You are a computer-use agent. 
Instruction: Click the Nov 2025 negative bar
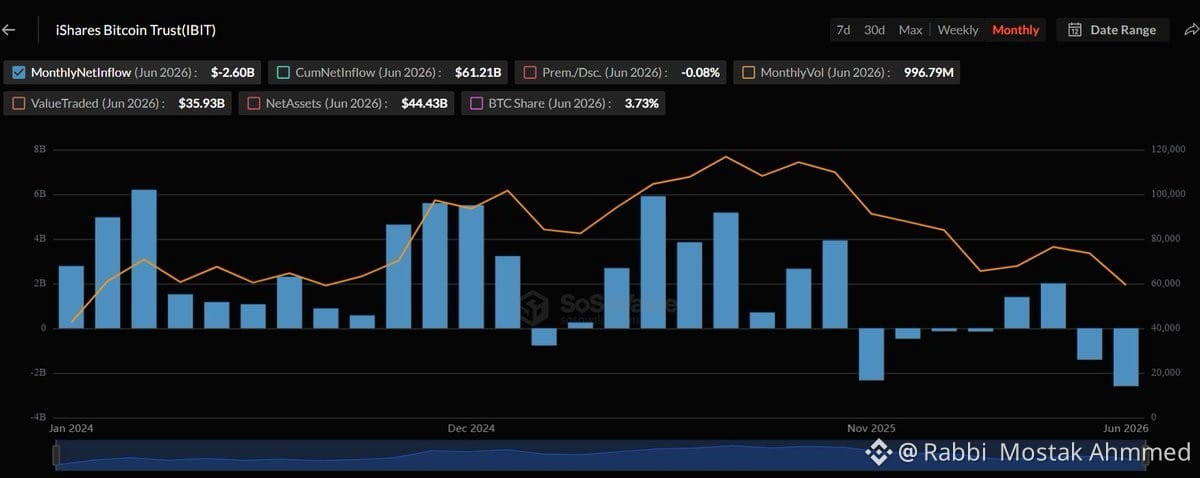[871, 354]
